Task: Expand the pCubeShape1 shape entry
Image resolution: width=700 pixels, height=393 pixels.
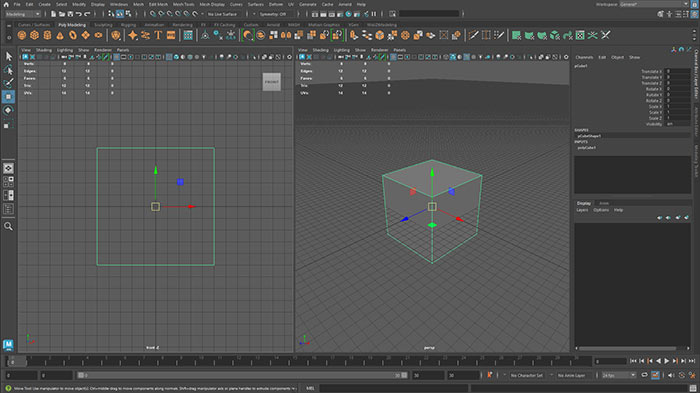Action: coord(589,136)
